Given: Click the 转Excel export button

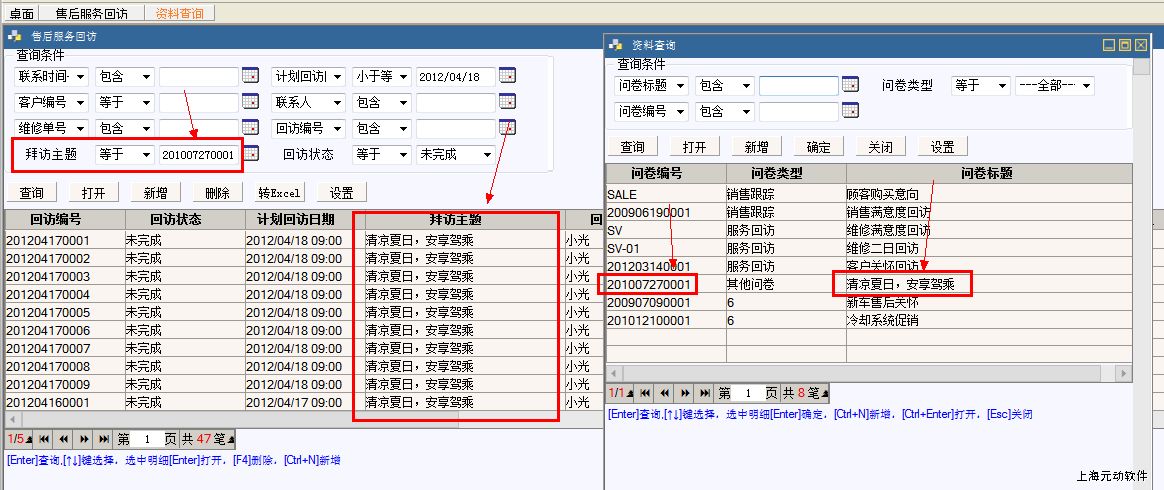Looking at the screenshot, I should 279,193.
